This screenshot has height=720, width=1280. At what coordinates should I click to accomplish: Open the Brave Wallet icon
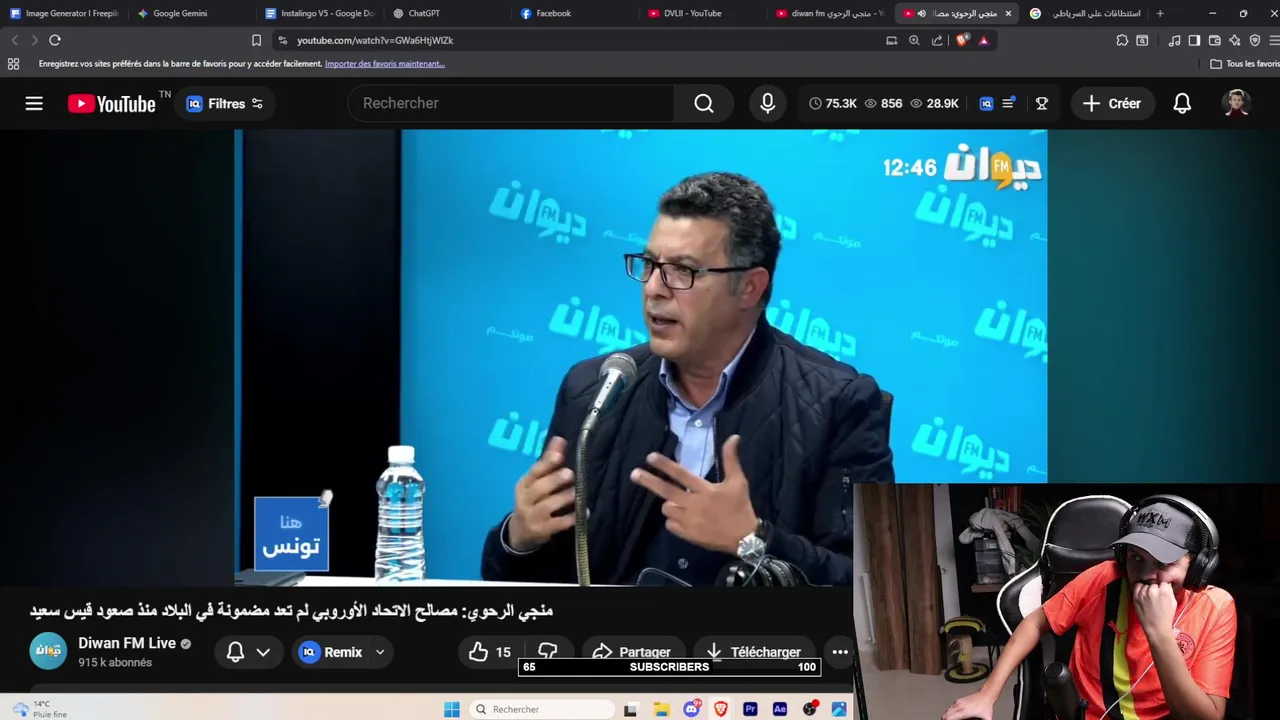point(1214,40)
